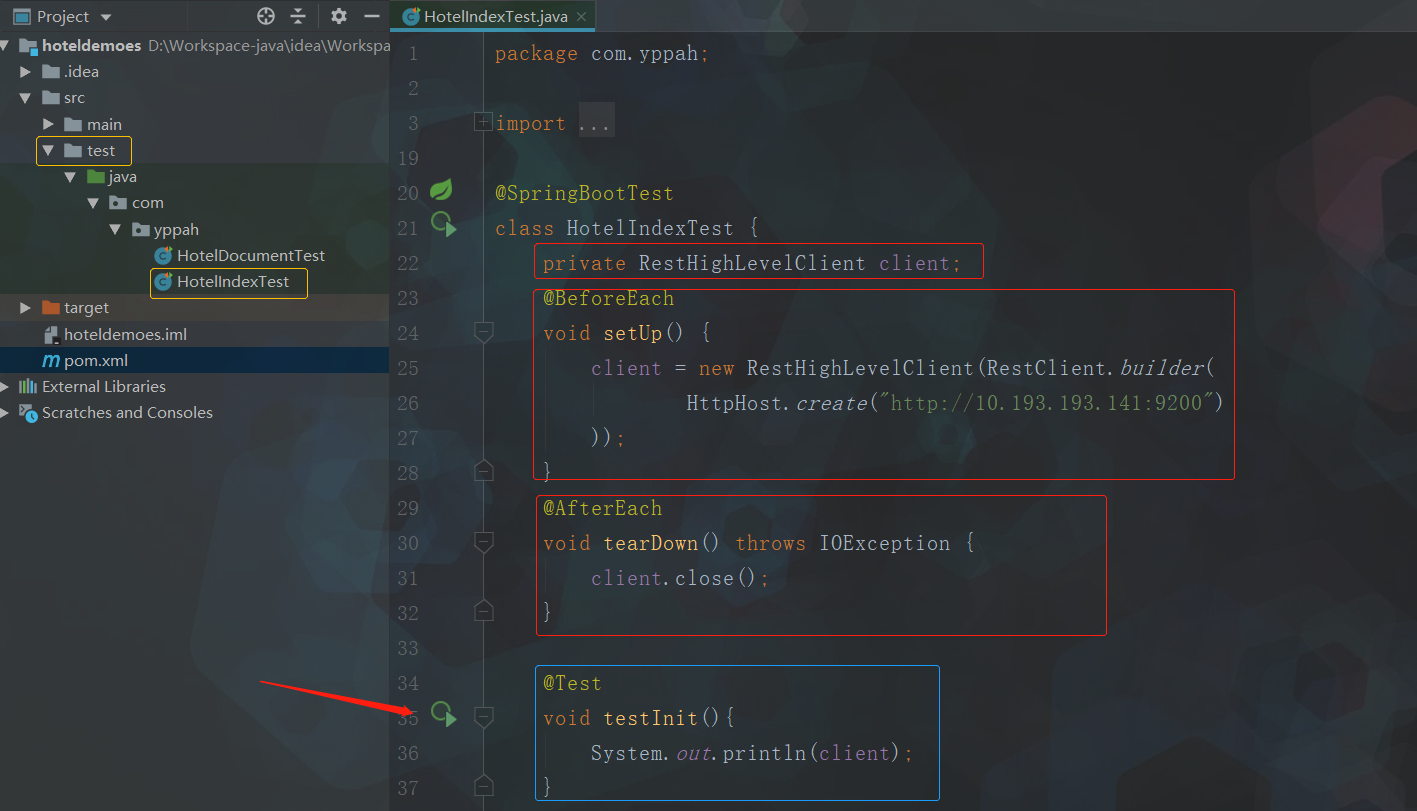Click @AfterEach annotation

603,508
